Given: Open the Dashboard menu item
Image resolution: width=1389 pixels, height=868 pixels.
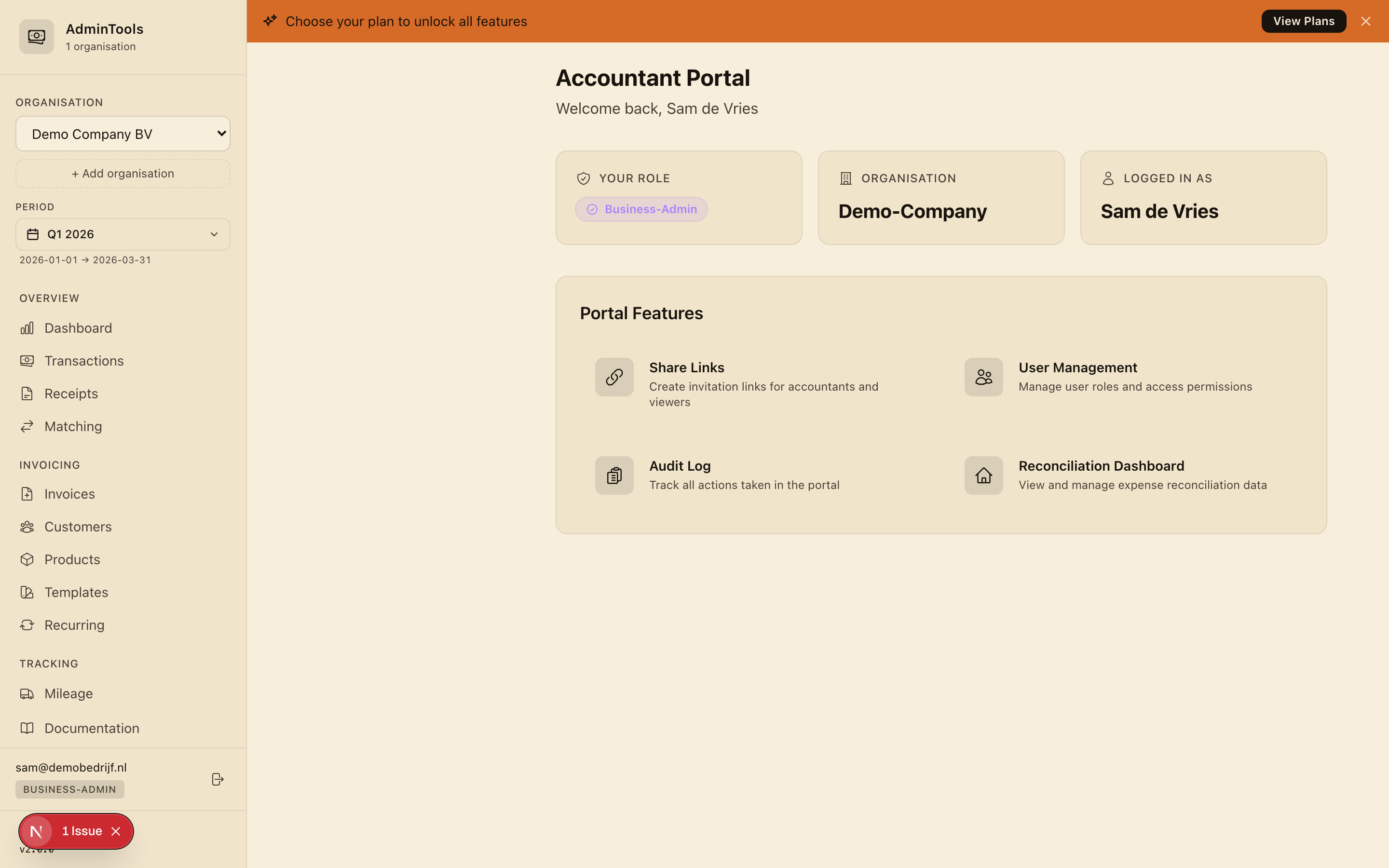Looking at the screenshot, I should 123,328.
